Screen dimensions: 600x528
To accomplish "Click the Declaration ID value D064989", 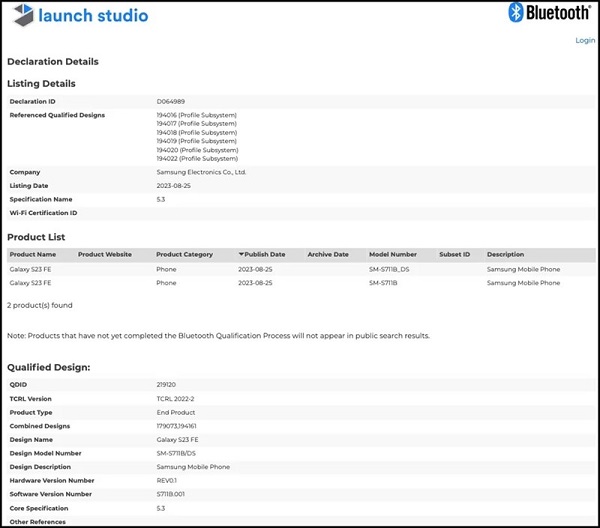I will (x=172, y=102).
